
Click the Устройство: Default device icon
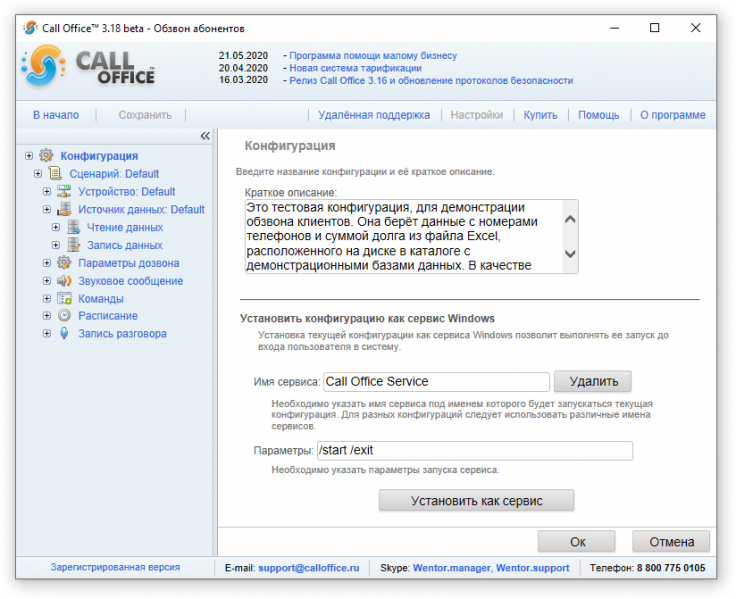point(64,191)
